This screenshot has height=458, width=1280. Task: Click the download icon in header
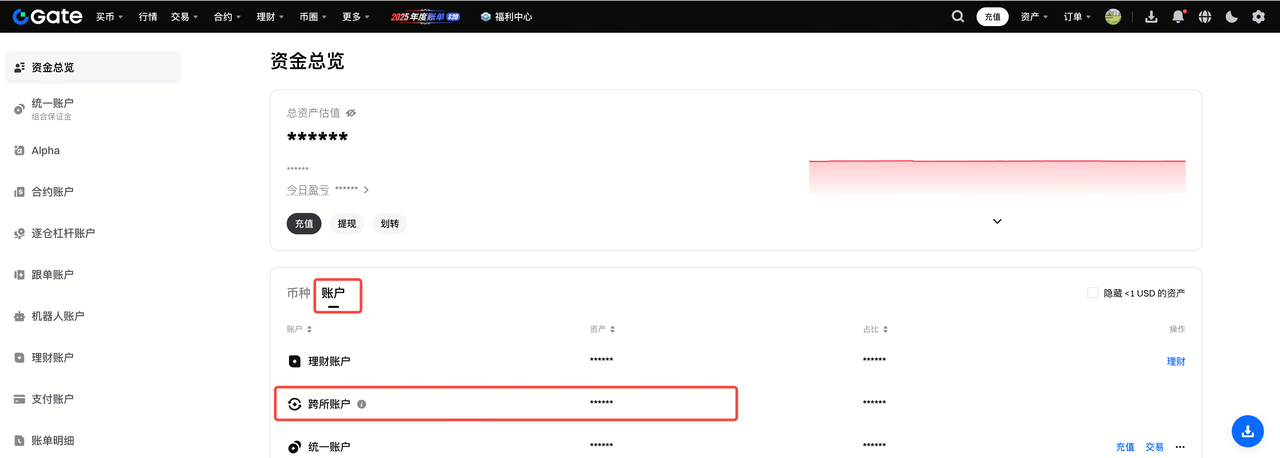pos(1151,17)
